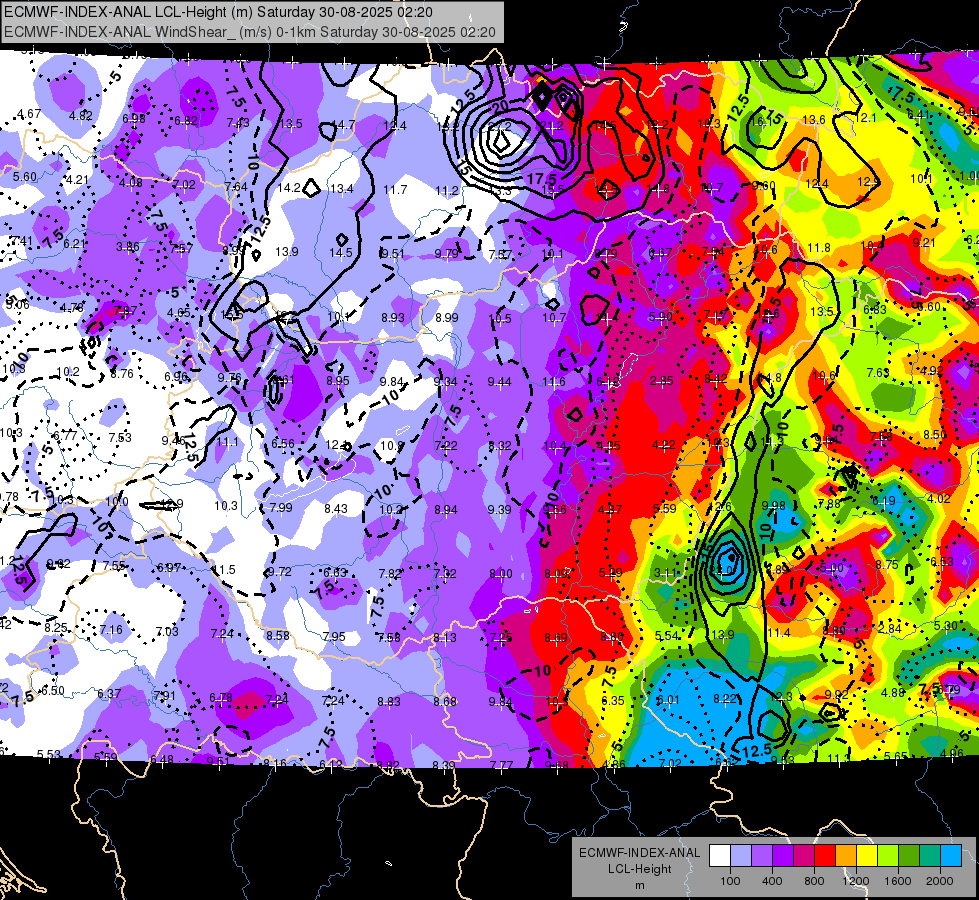Click the wind shear value 11.7
The image size is (979, 900).
pos(395,190)
